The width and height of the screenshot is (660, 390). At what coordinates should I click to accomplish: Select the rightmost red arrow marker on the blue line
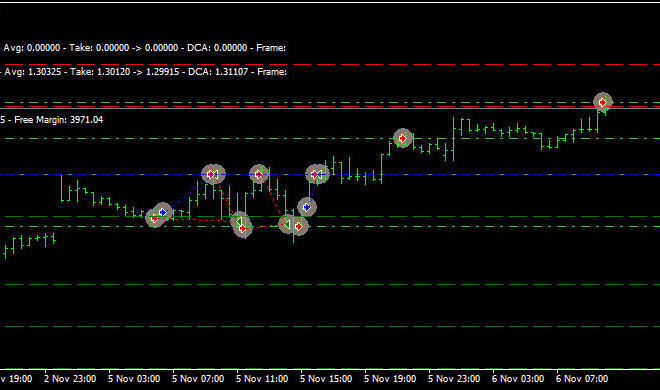(x=315, y=174)
